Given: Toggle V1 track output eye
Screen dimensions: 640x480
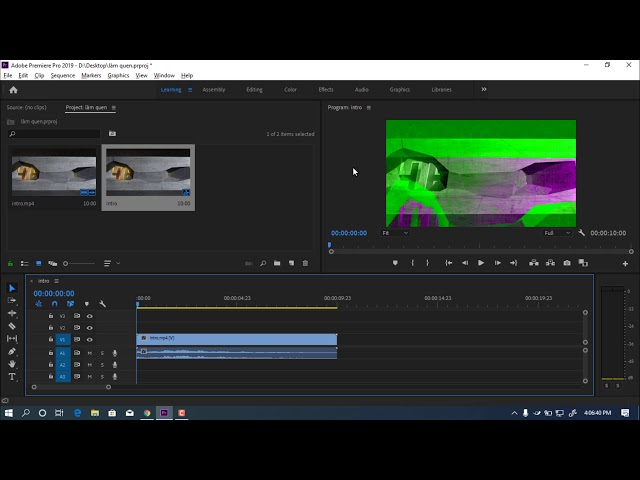Looking at the screenshot, I should [89, 340].
